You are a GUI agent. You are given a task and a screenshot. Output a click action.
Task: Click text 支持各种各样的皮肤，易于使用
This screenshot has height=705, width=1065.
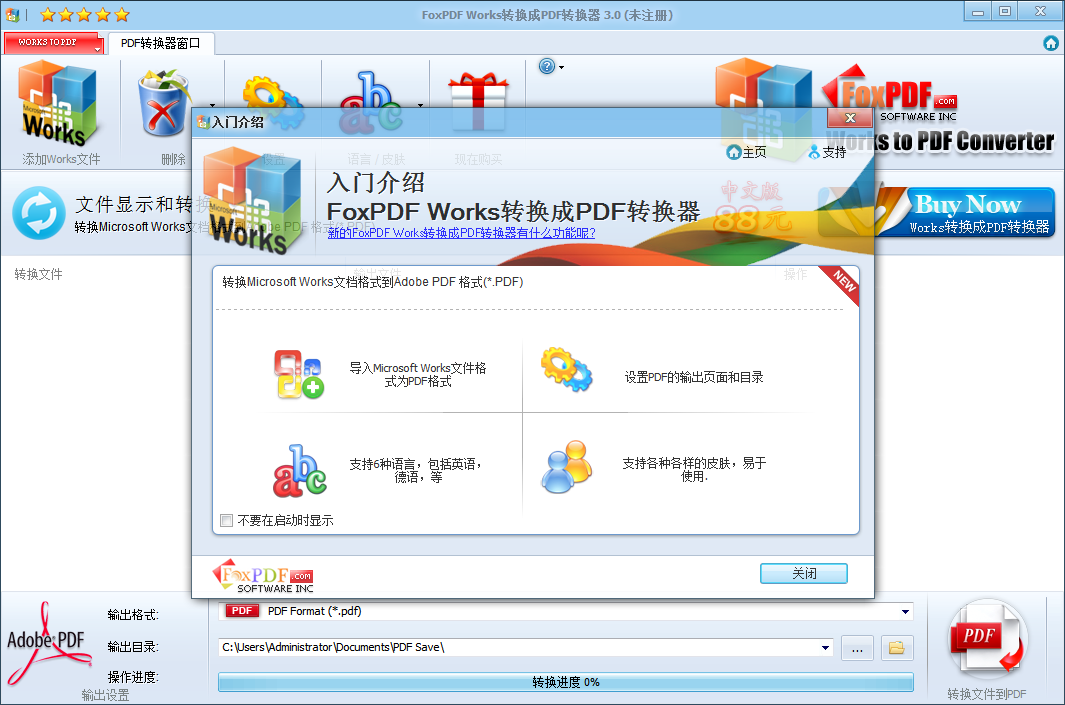[694, 469]
